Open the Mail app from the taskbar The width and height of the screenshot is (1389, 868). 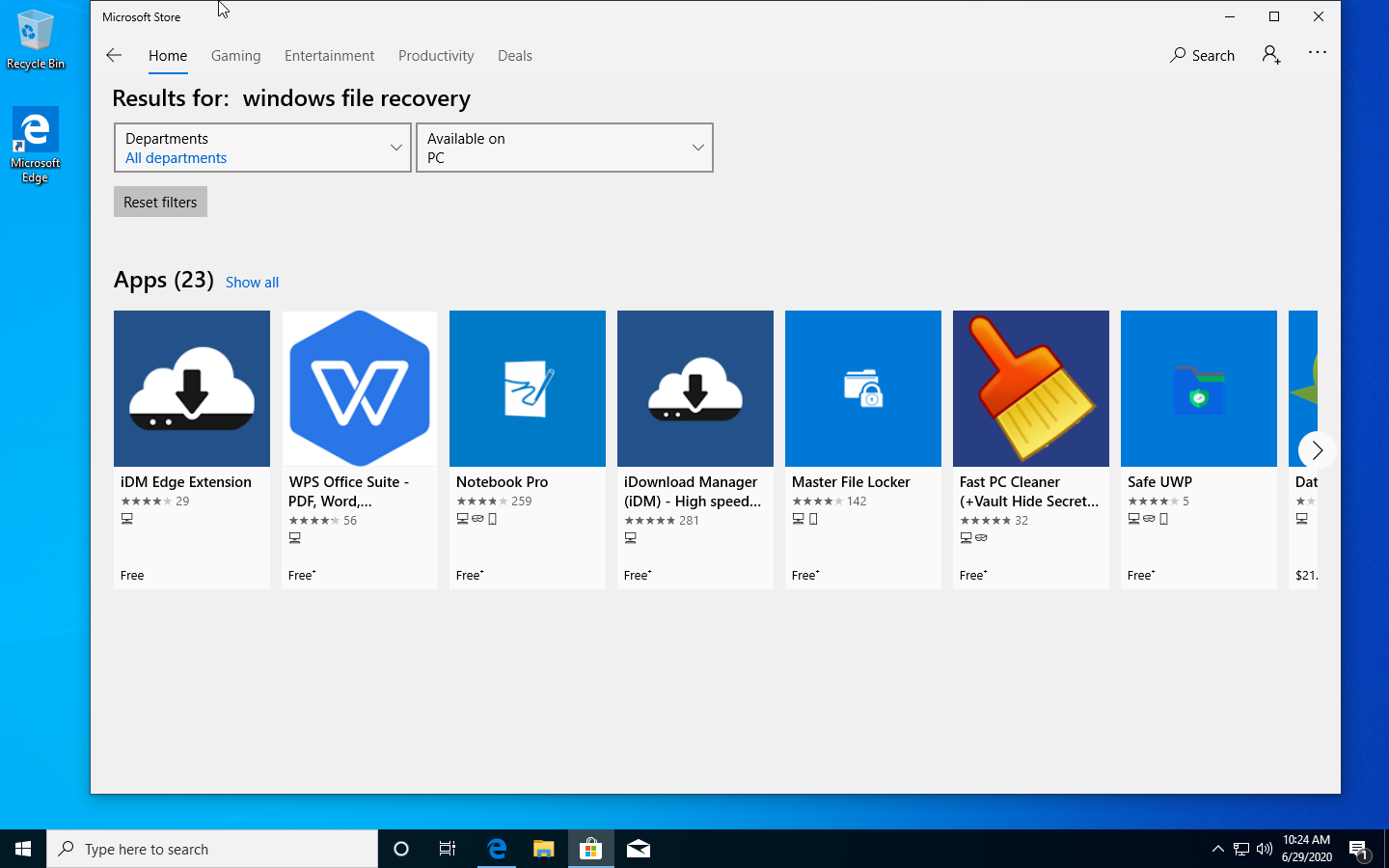click(639, 849)
